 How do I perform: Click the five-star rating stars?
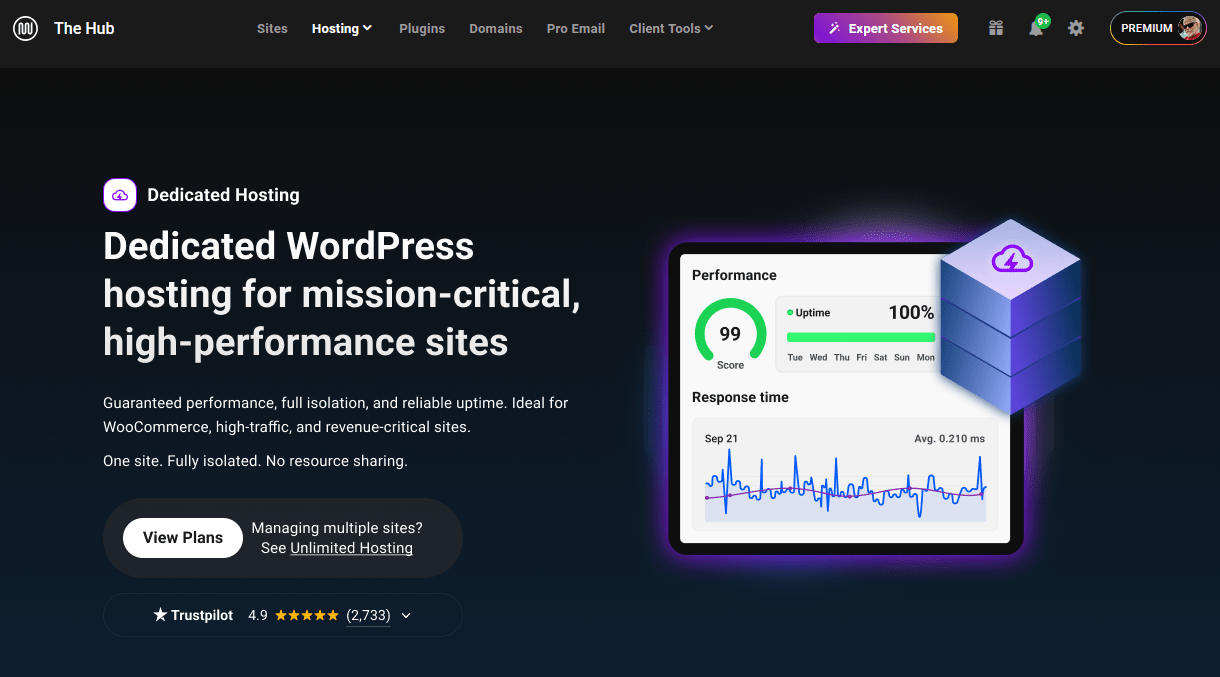307,615
